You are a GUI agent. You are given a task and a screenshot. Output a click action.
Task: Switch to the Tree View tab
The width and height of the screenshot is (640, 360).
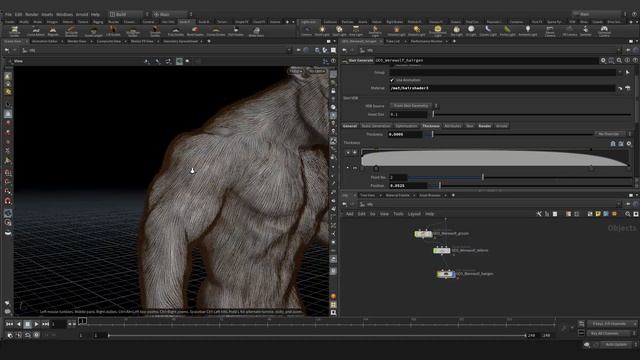(x=367, y=196)
